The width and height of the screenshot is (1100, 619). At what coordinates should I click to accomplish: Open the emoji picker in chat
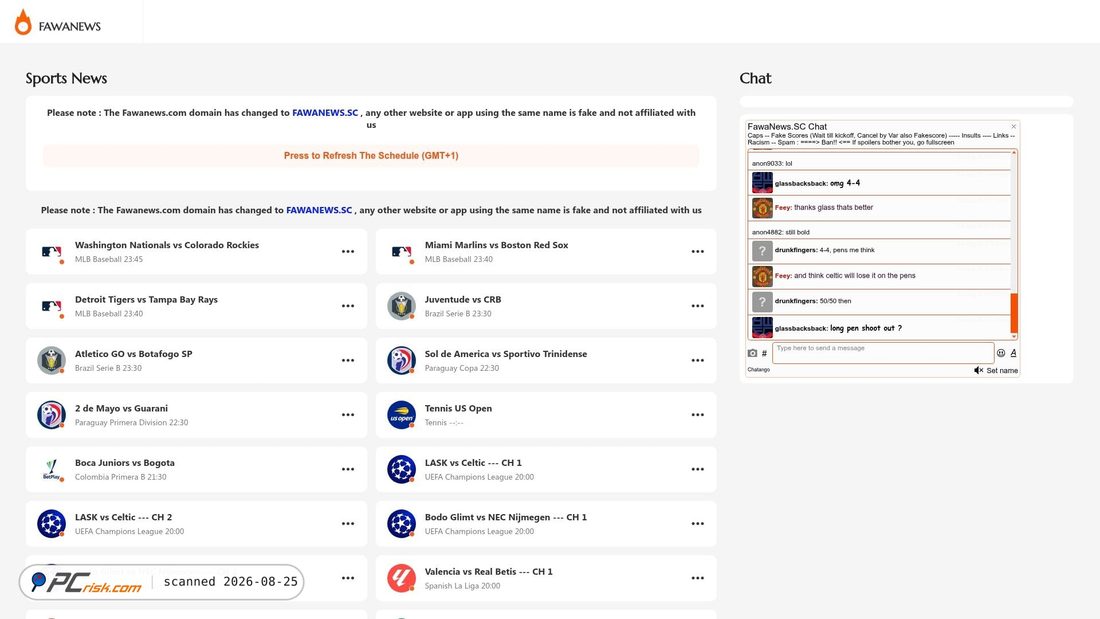tap(1001, 353)
